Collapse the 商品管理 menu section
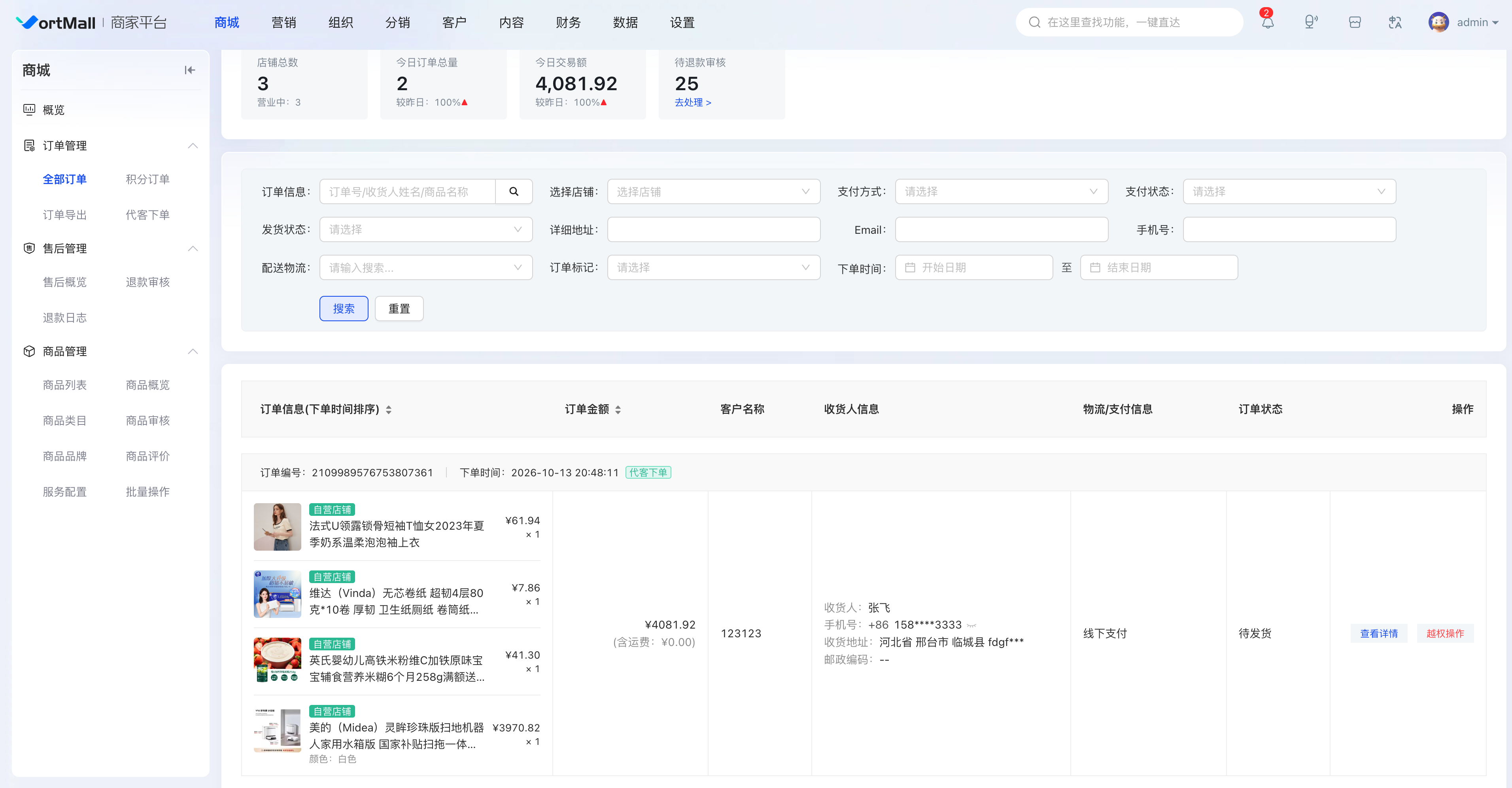This screenshot has height=788, width=1512. 193,350
